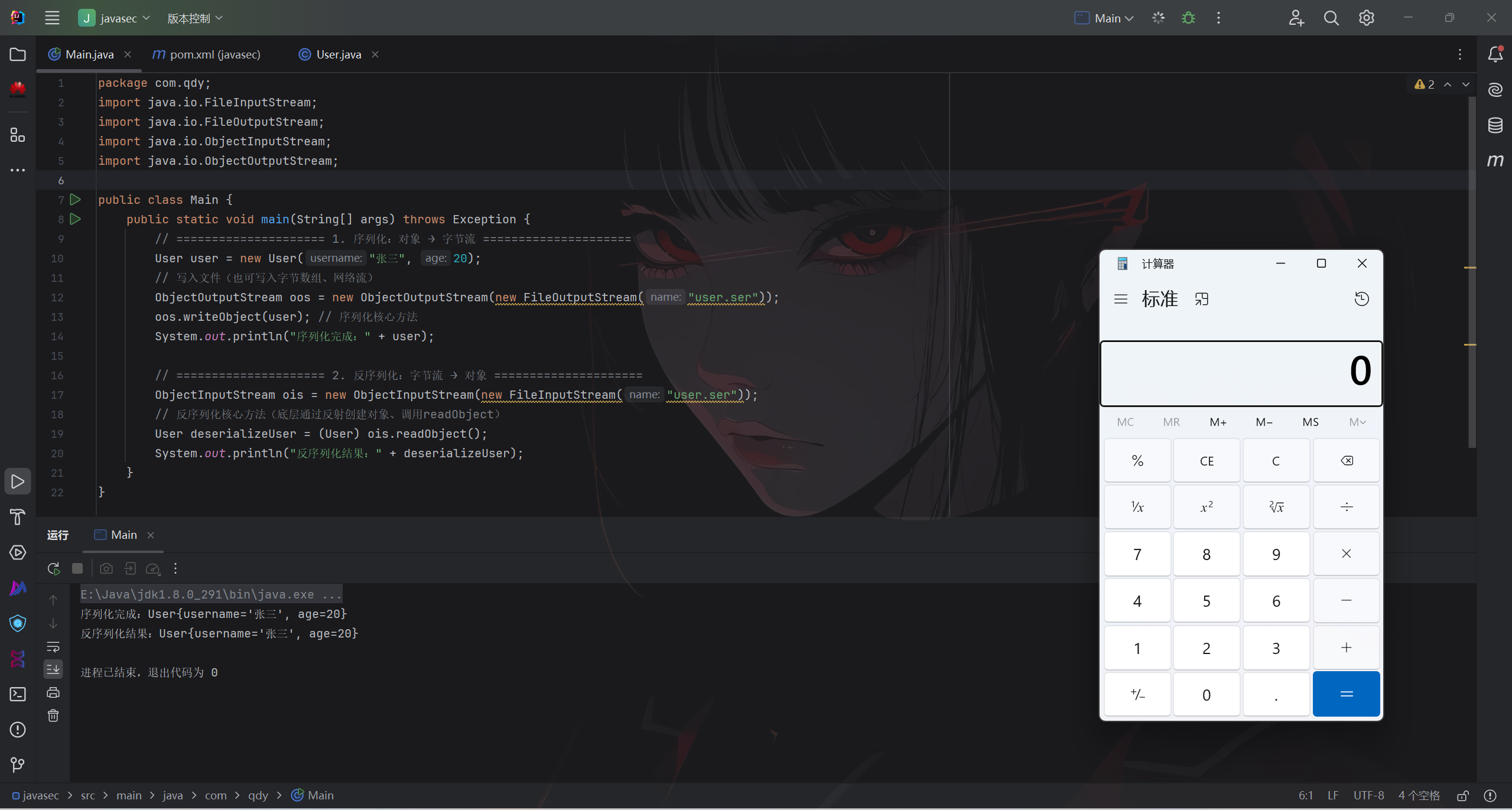Open the calculator history icon
Image resolution: width=1512 pixels, height=810 pixels.
tap(1361, 299)
